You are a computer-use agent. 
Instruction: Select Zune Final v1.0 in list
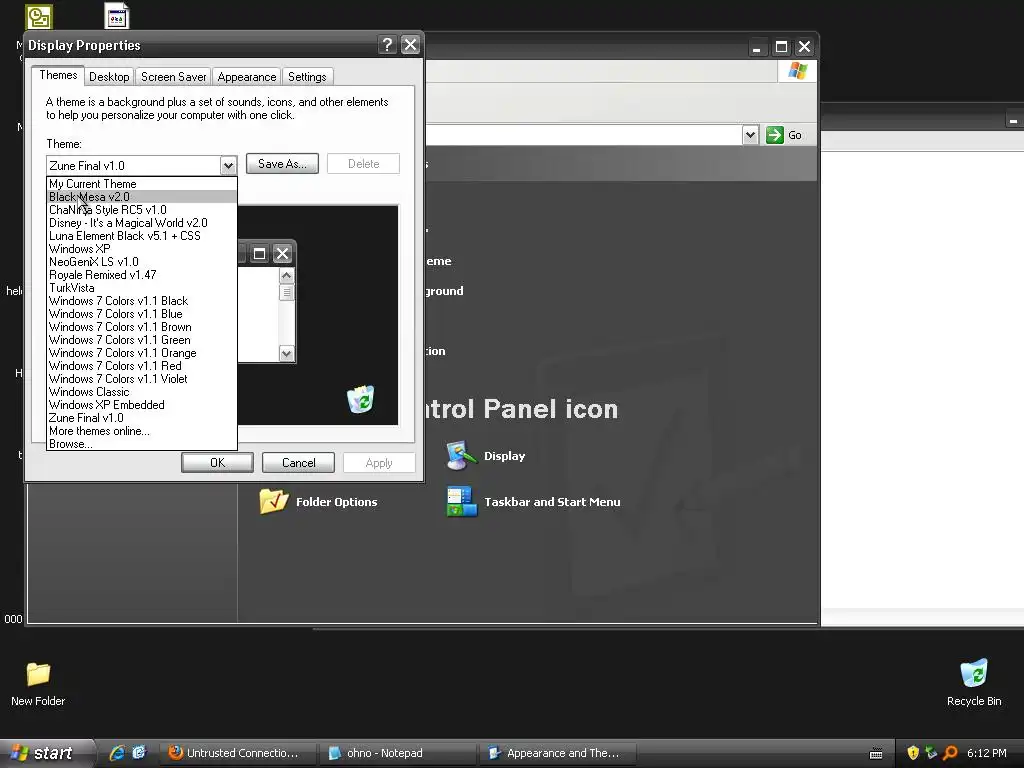(x=142, y=418)
